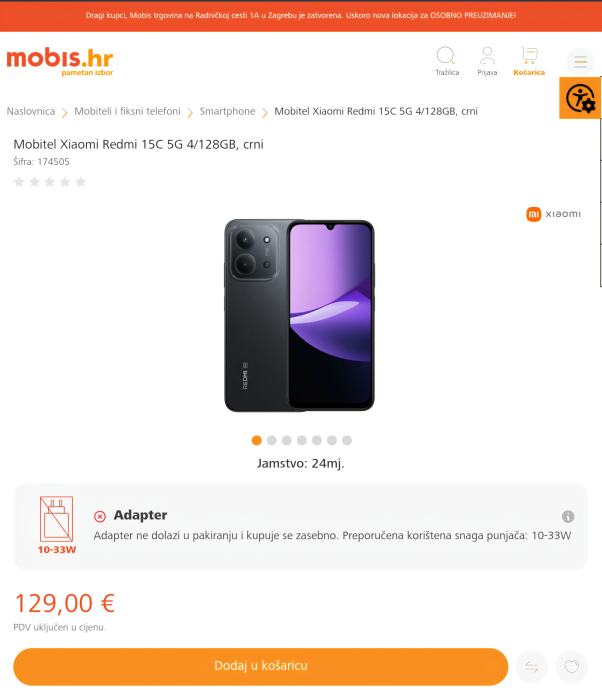Viewport: 602px width, 690px height.
Task: Click the Xiaomi brand logo
Action: coord(554,214)
